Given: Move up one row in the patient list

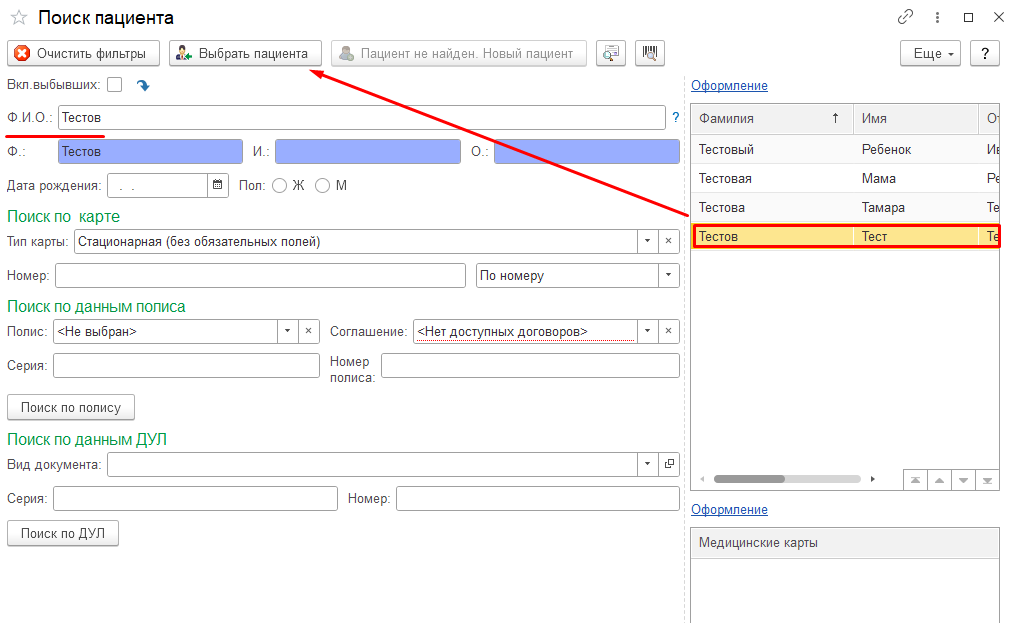Looking at the screenshot, I should point(939,480).
